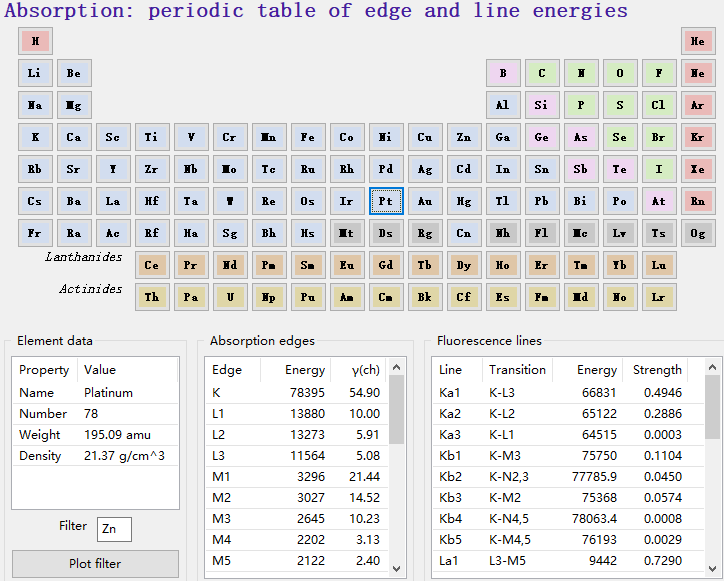Viewport: 724px width, 581px height.
Task: Click the Edge column header
Action: tap(233, 369)
